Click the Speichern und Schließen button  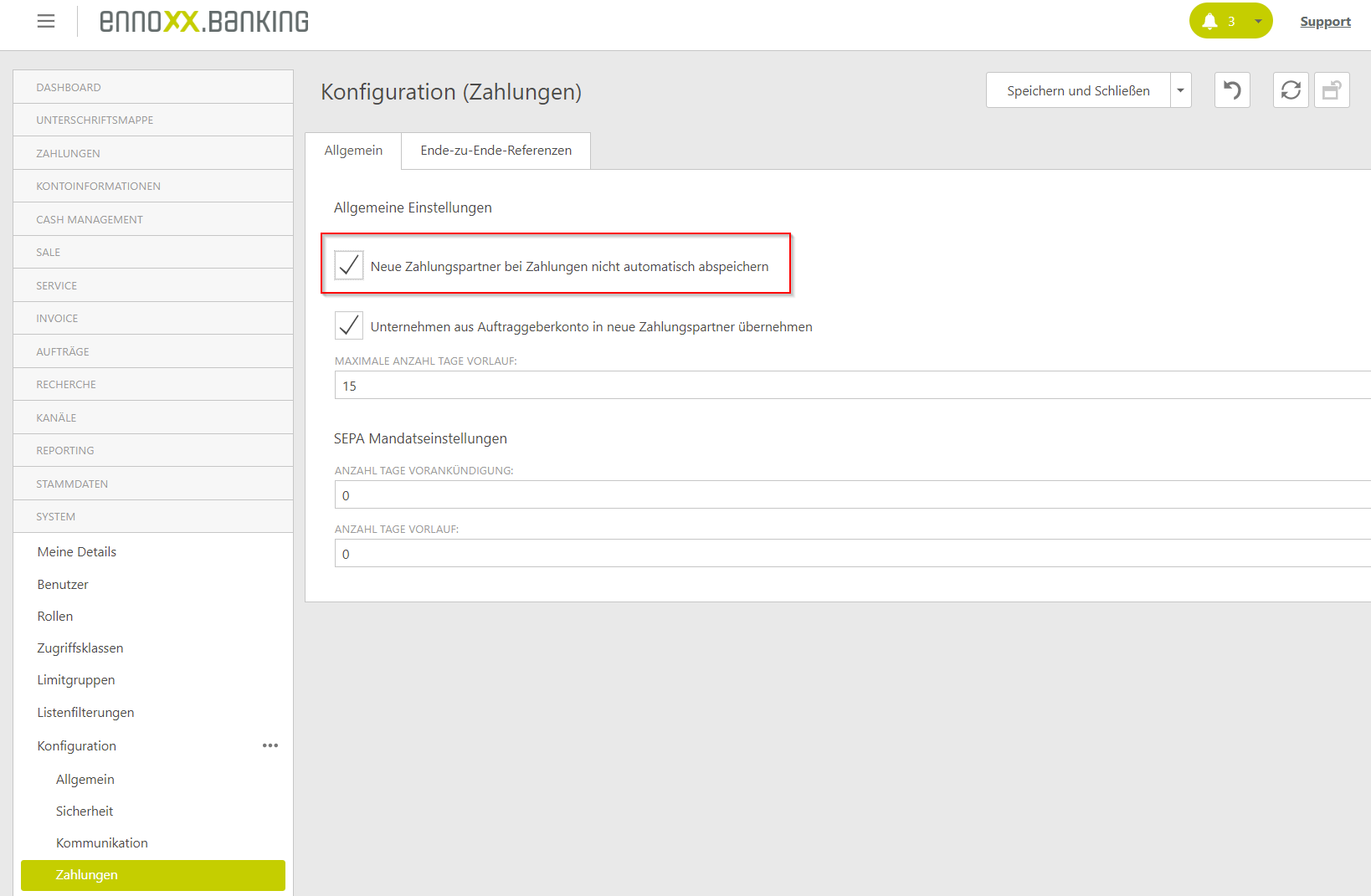coord(1078,90)
